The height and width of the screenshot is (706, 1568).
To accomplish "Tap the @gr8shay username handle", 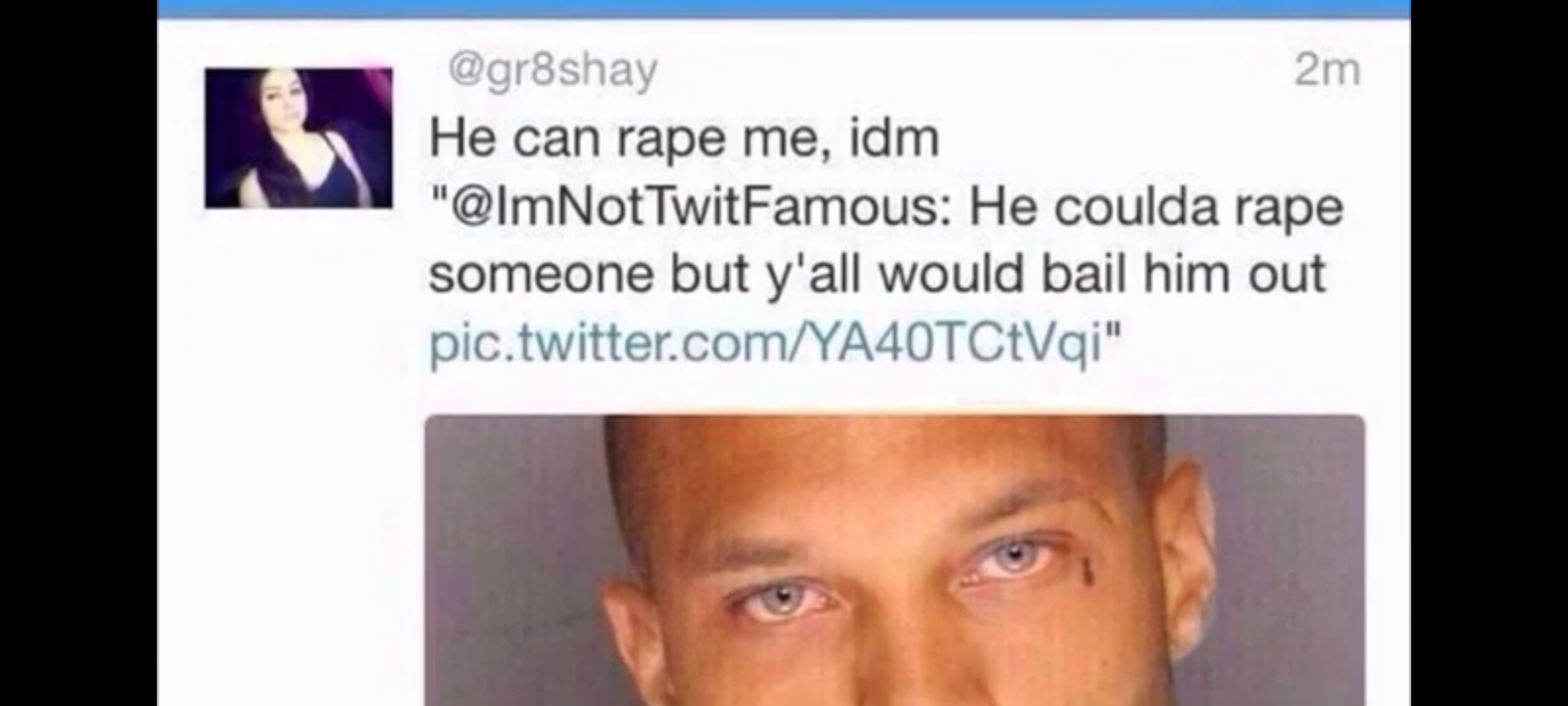I will click(x=553, y=71).
